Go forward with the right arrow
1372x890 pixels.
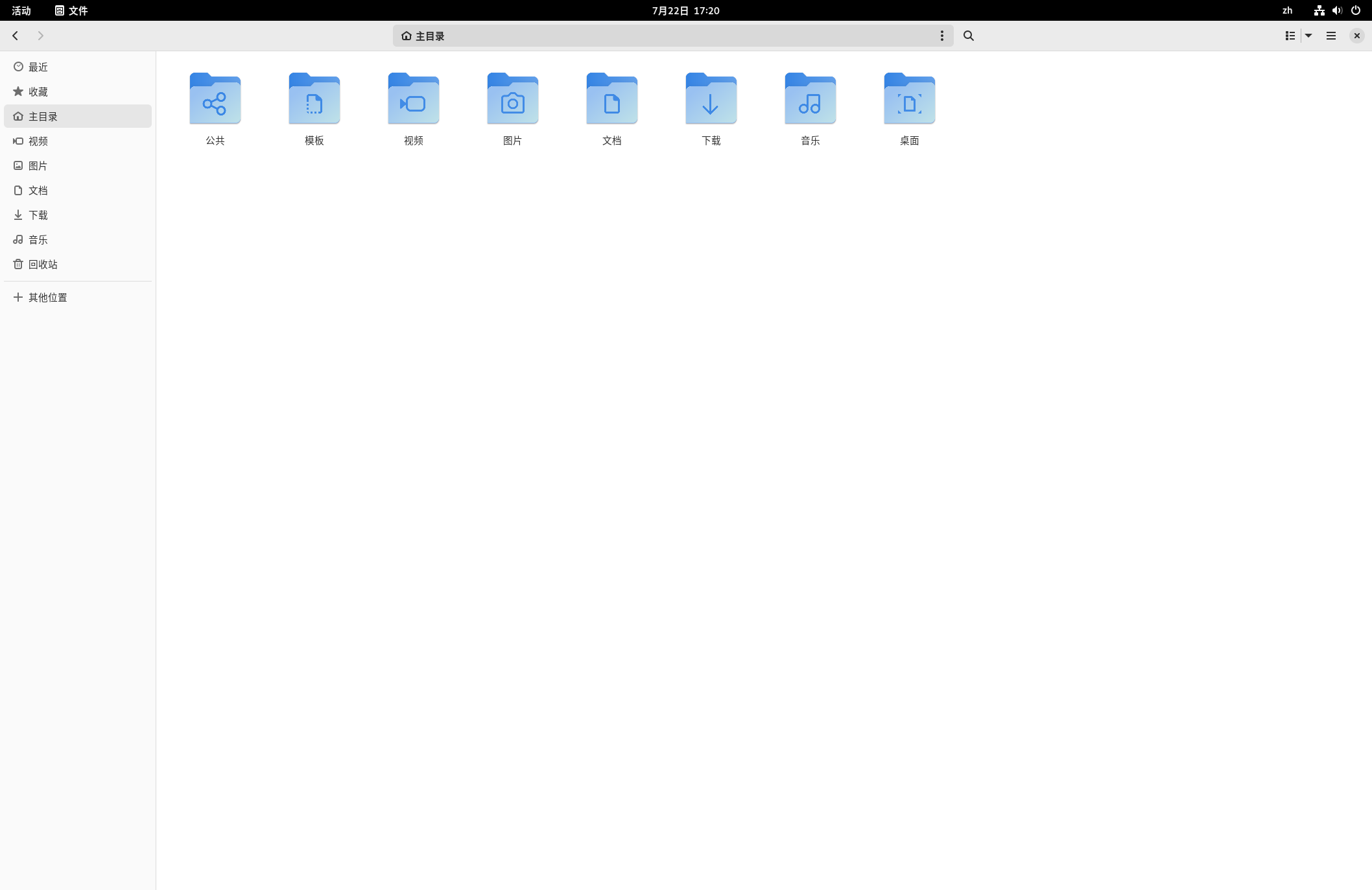(x=40, y=36)
